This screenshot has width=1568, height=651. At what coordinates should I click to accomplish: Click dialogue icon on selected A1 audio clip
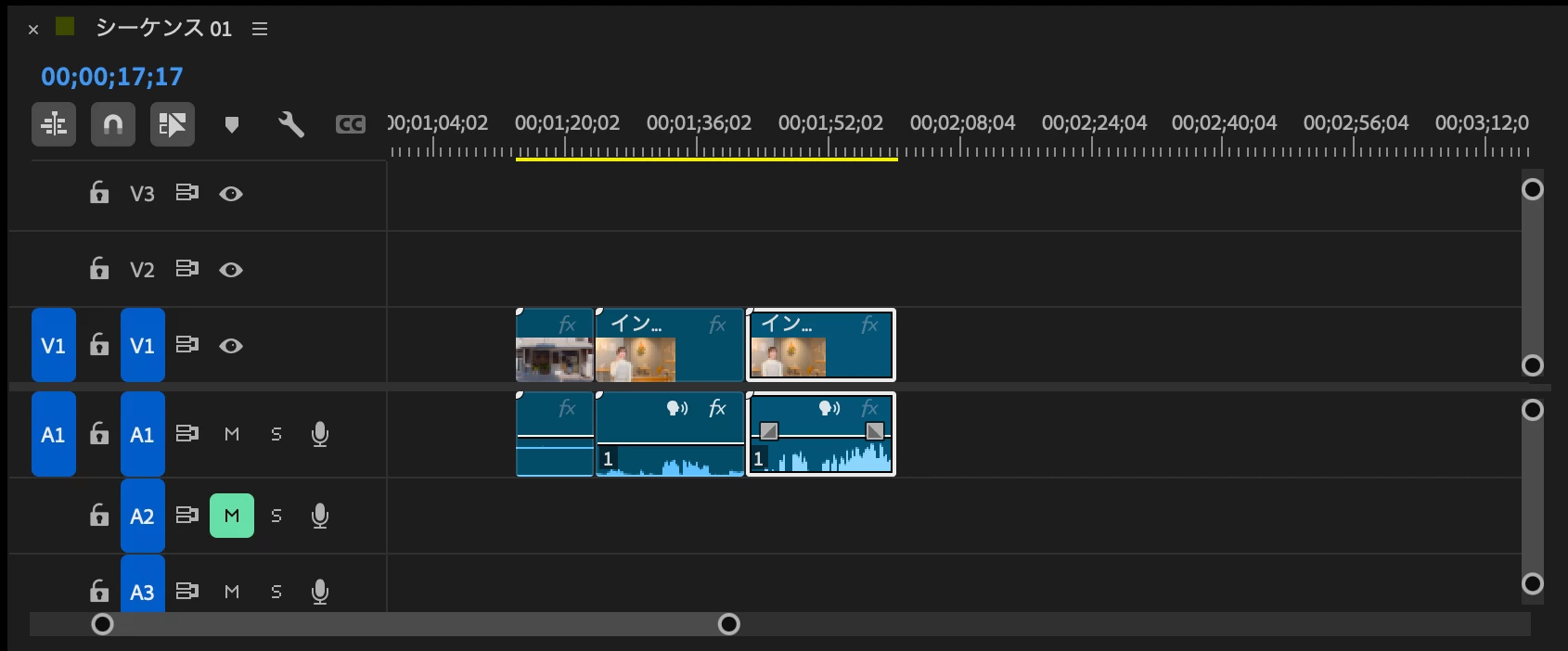(x=829, y=408)
